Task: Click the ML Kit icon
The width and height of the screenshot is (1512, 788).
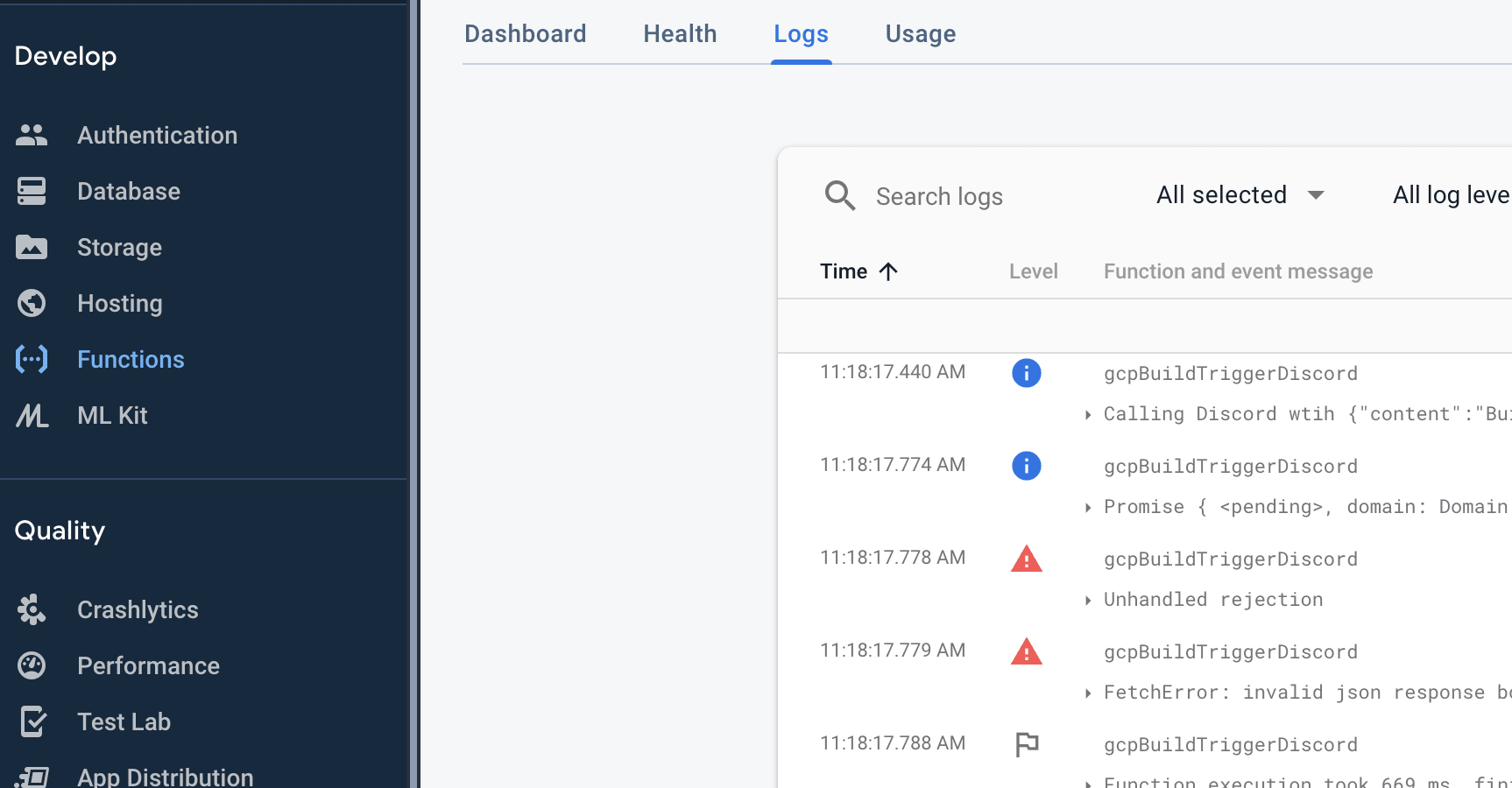Action: tap(32, 415)
